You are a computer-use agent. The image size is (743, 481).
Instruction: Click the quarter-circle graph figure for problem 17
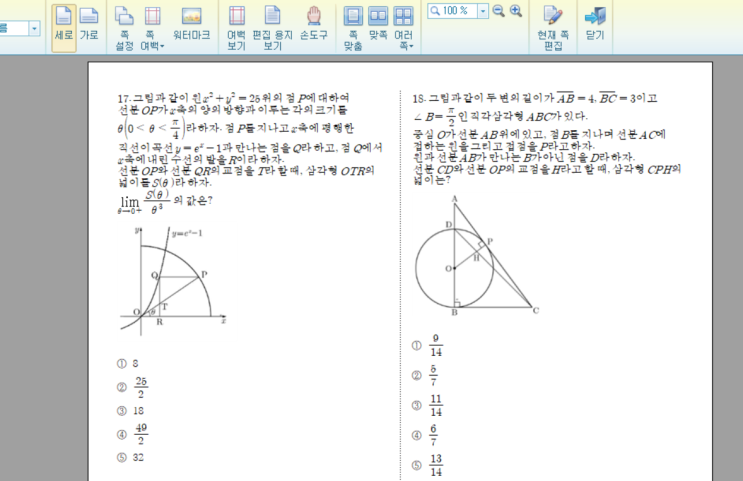point(173,281)
